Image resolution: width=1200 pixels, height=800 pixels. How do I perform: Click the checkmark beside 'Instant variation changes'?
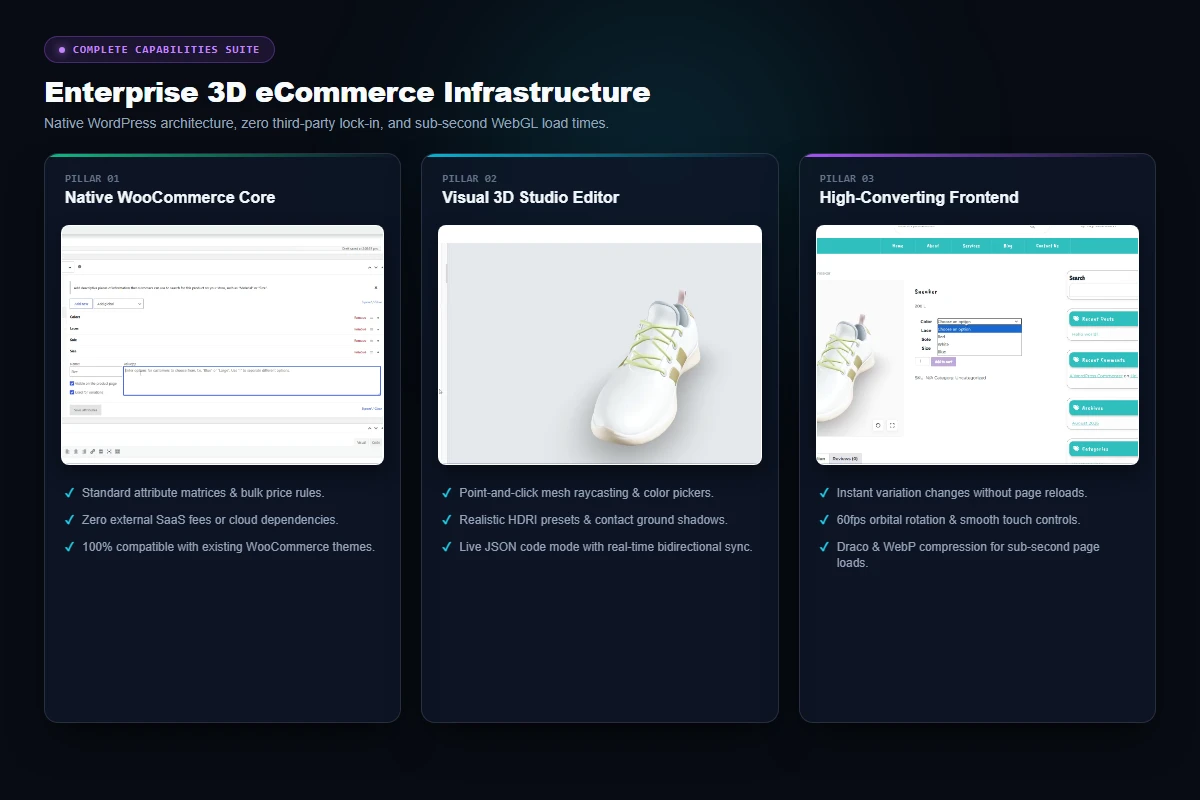824,493
